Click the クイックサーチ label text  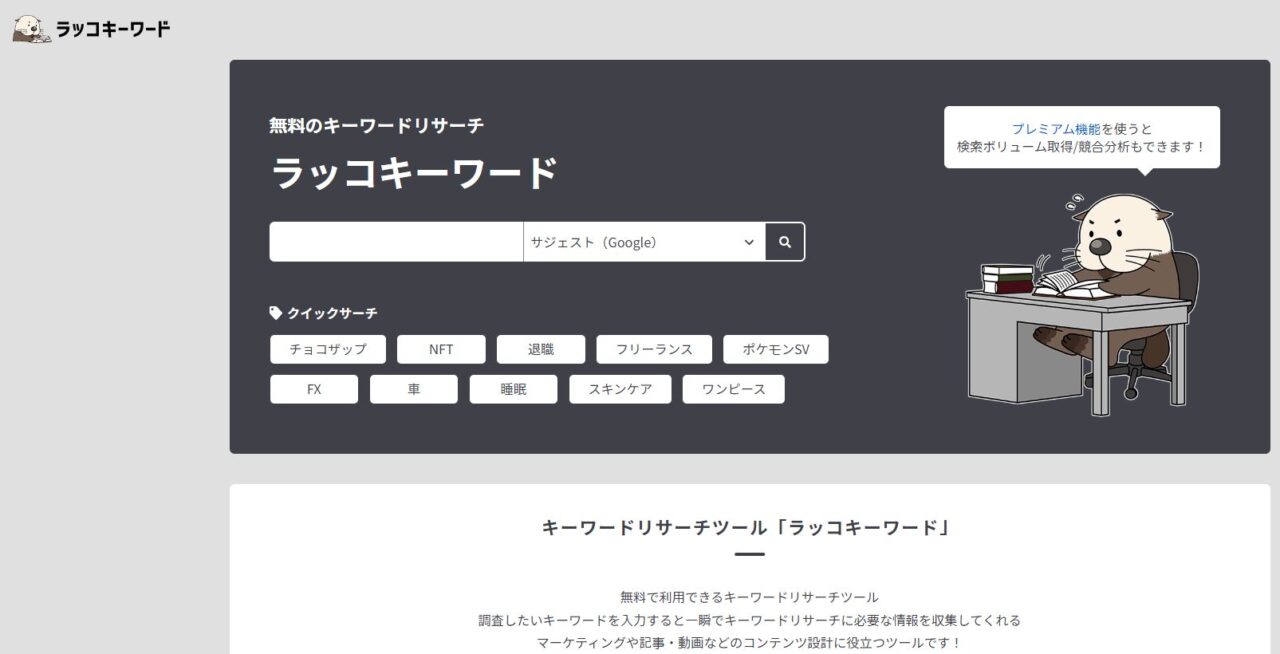pos(333,313)
